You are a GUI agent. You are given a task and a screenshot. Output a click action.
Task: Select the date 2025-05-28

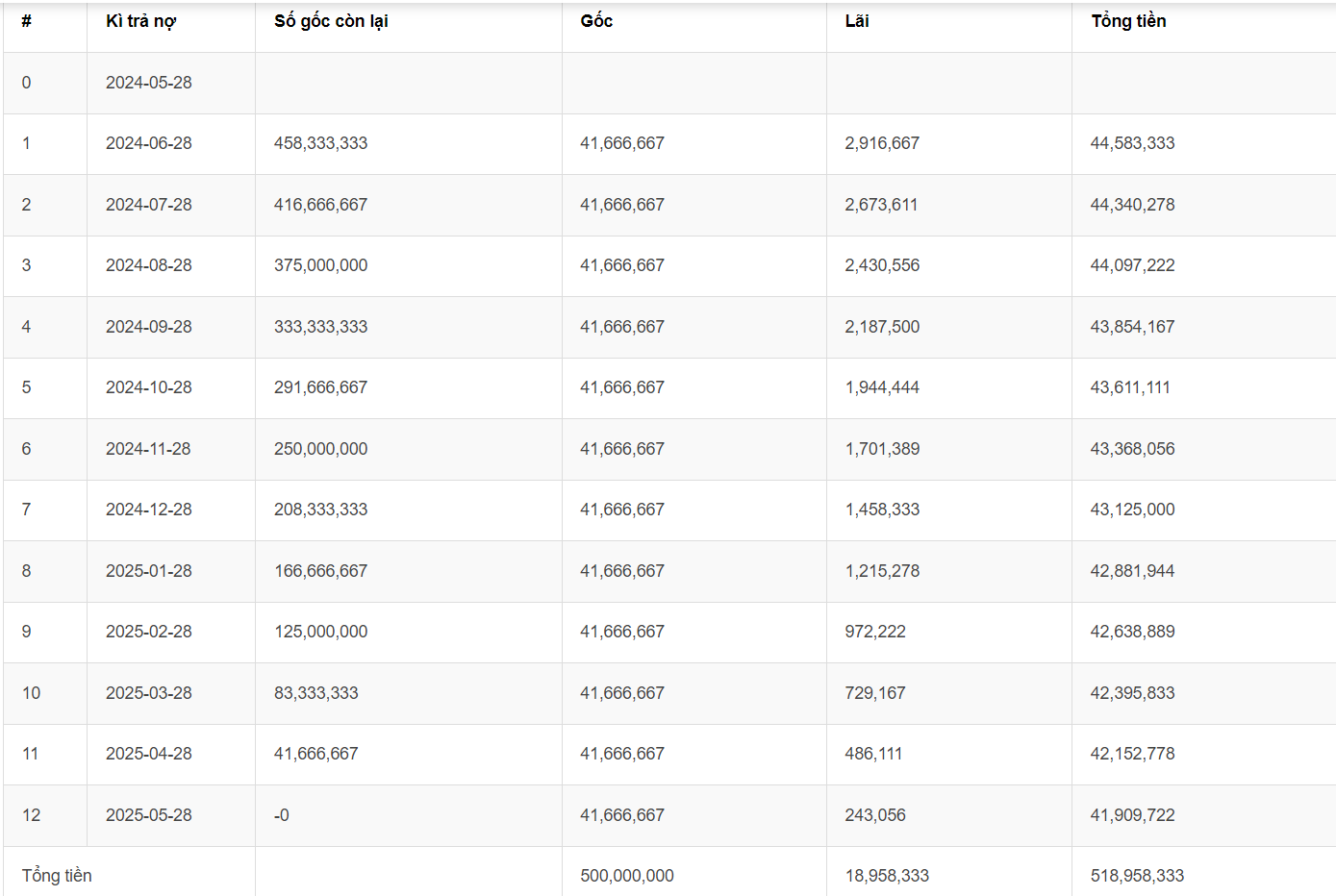click(149, 815)
